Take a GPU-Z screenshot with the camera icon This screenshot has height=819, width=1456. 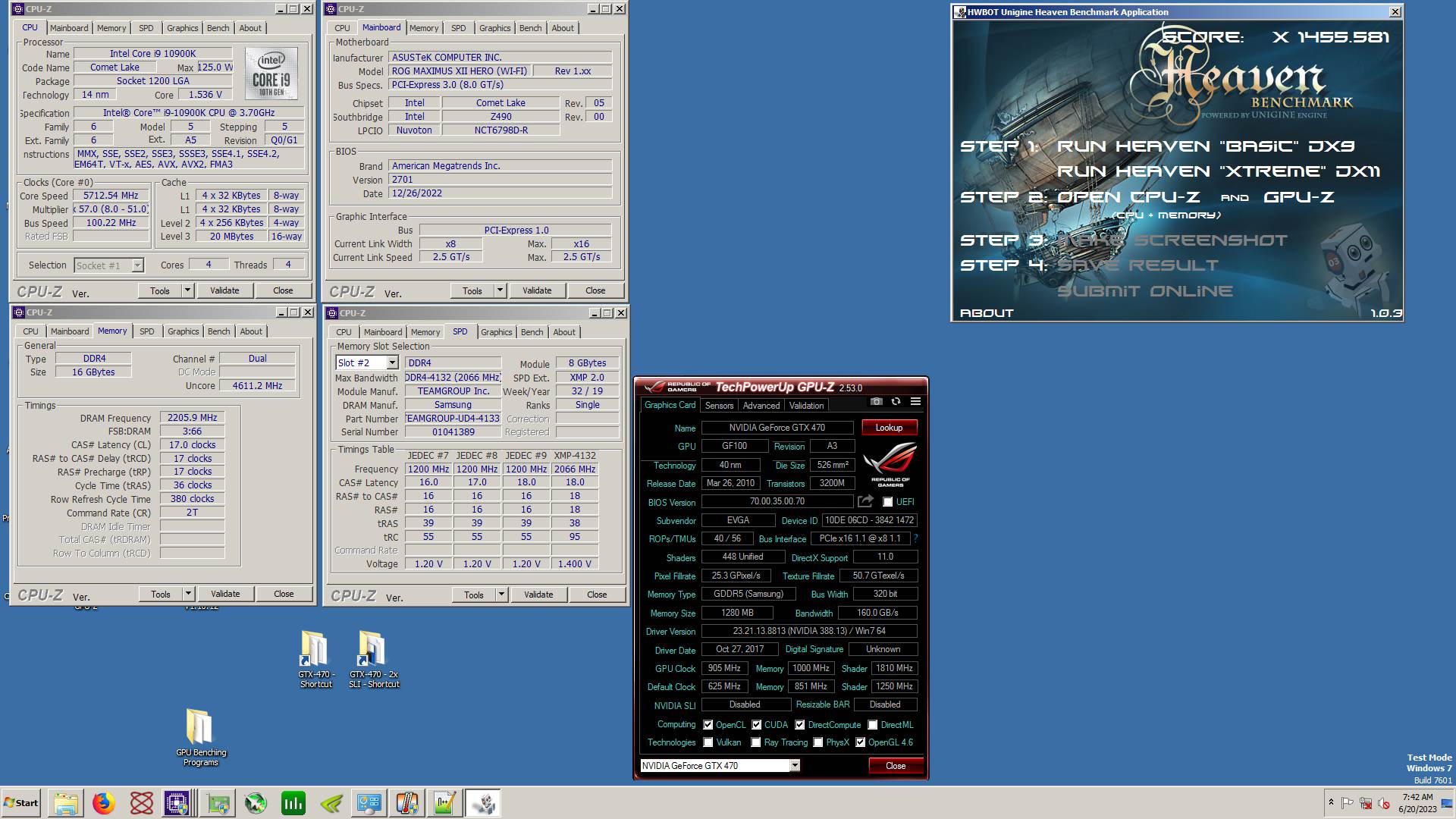tap(877, 401)
